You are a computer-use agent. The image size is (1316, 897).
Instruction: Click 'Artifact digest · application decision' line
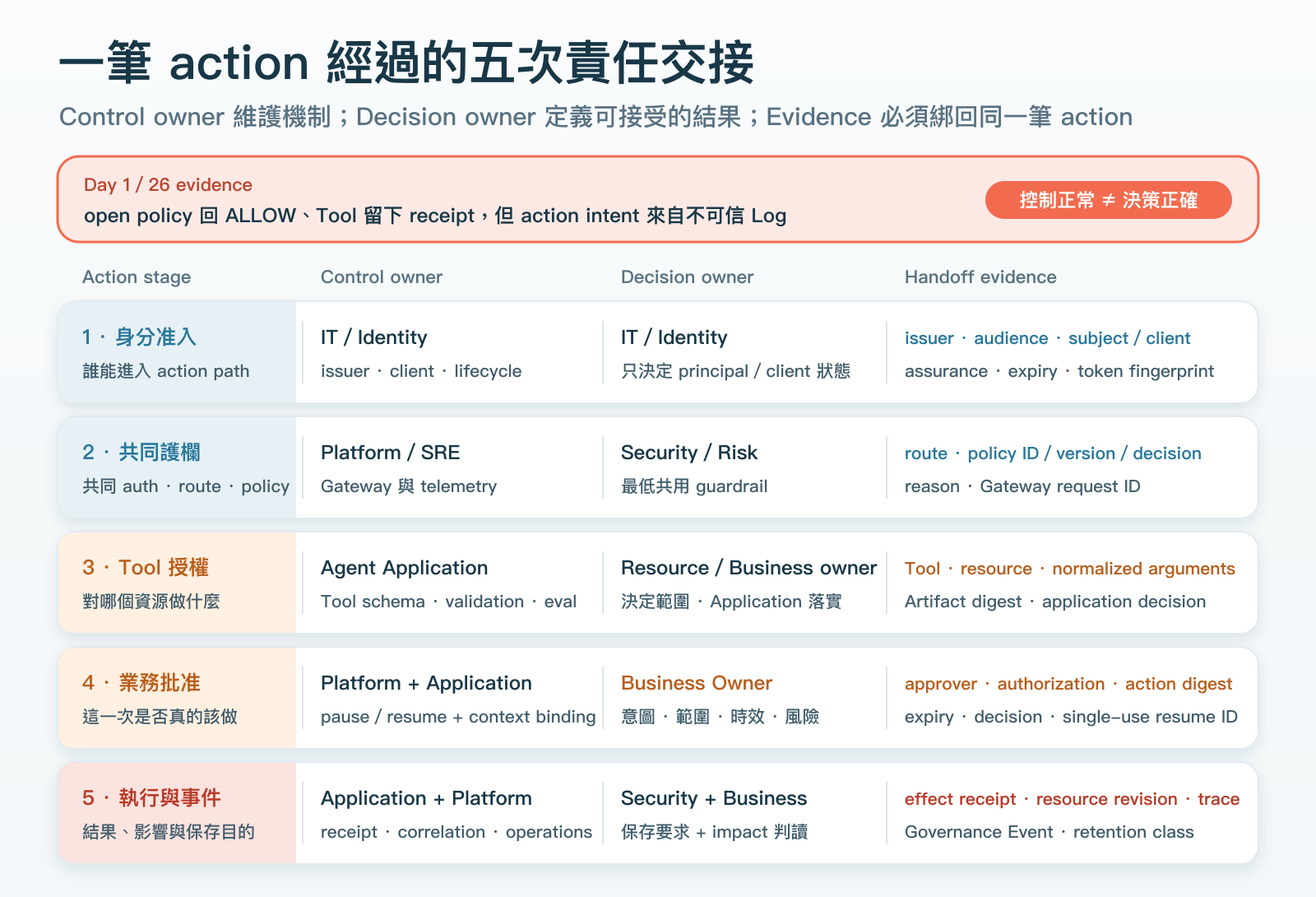[1055, 602]
